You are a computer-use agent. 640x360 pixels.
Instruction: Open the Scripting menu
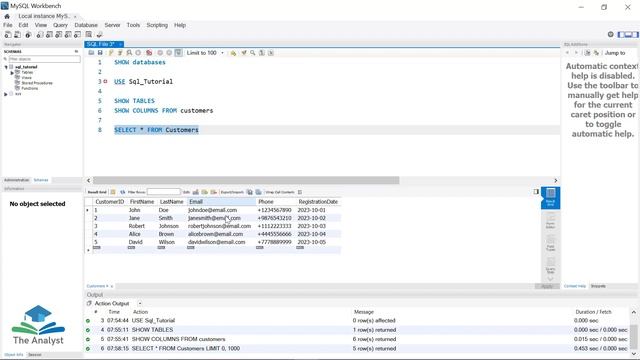point(157,25)
